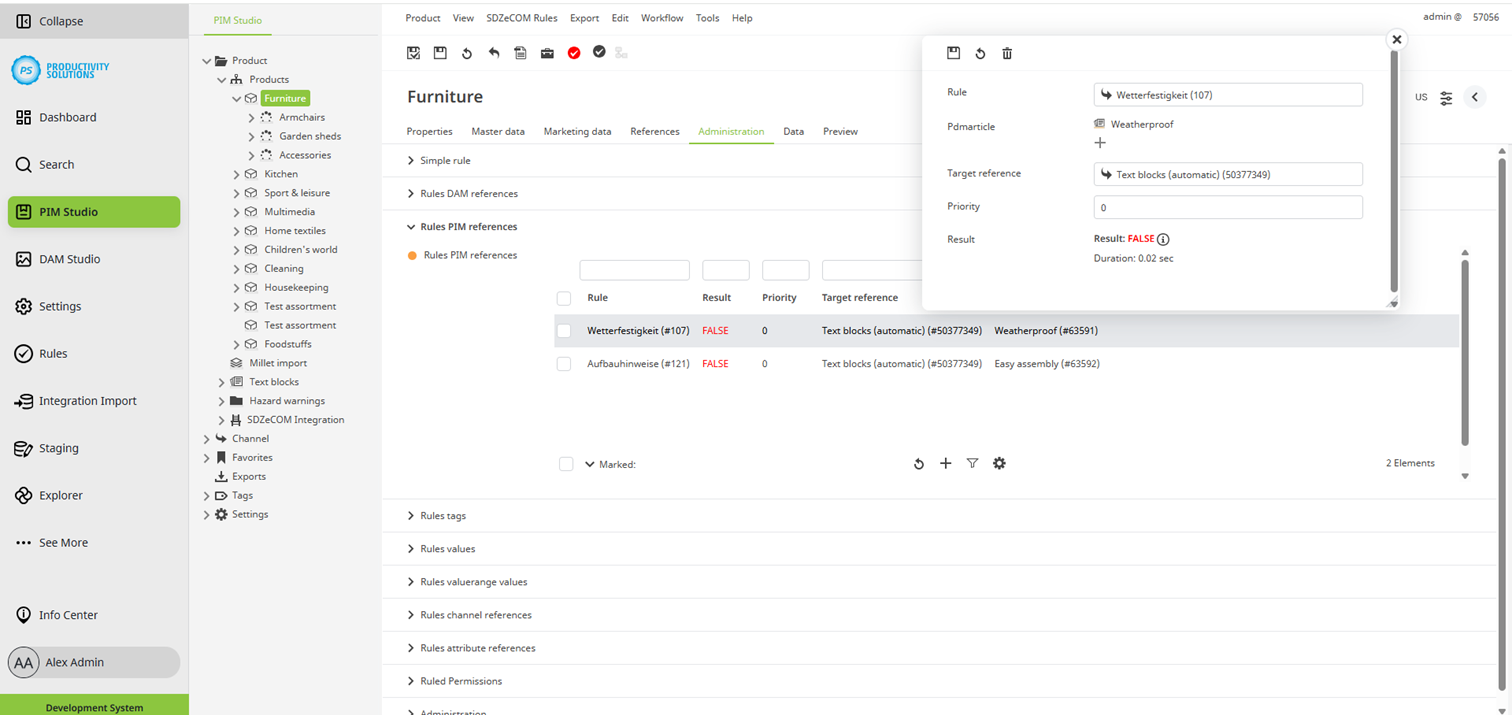Click the briefcase icon in toolbar
This screenshot has width=1512, height=715.
click(547, 53)
